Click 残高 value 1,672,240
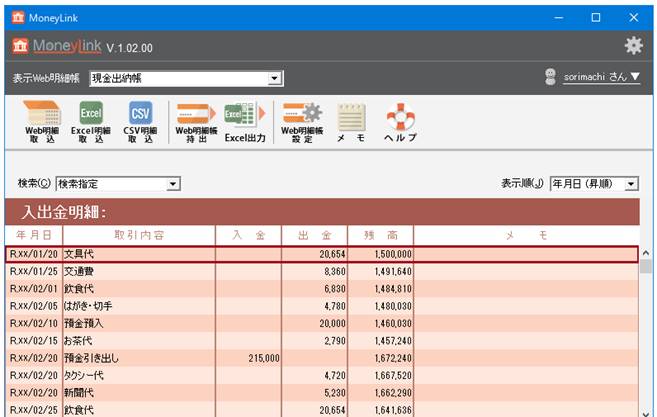Image resolution: width=657 pixels, height=417 pixels. click(x=393, y=358)
